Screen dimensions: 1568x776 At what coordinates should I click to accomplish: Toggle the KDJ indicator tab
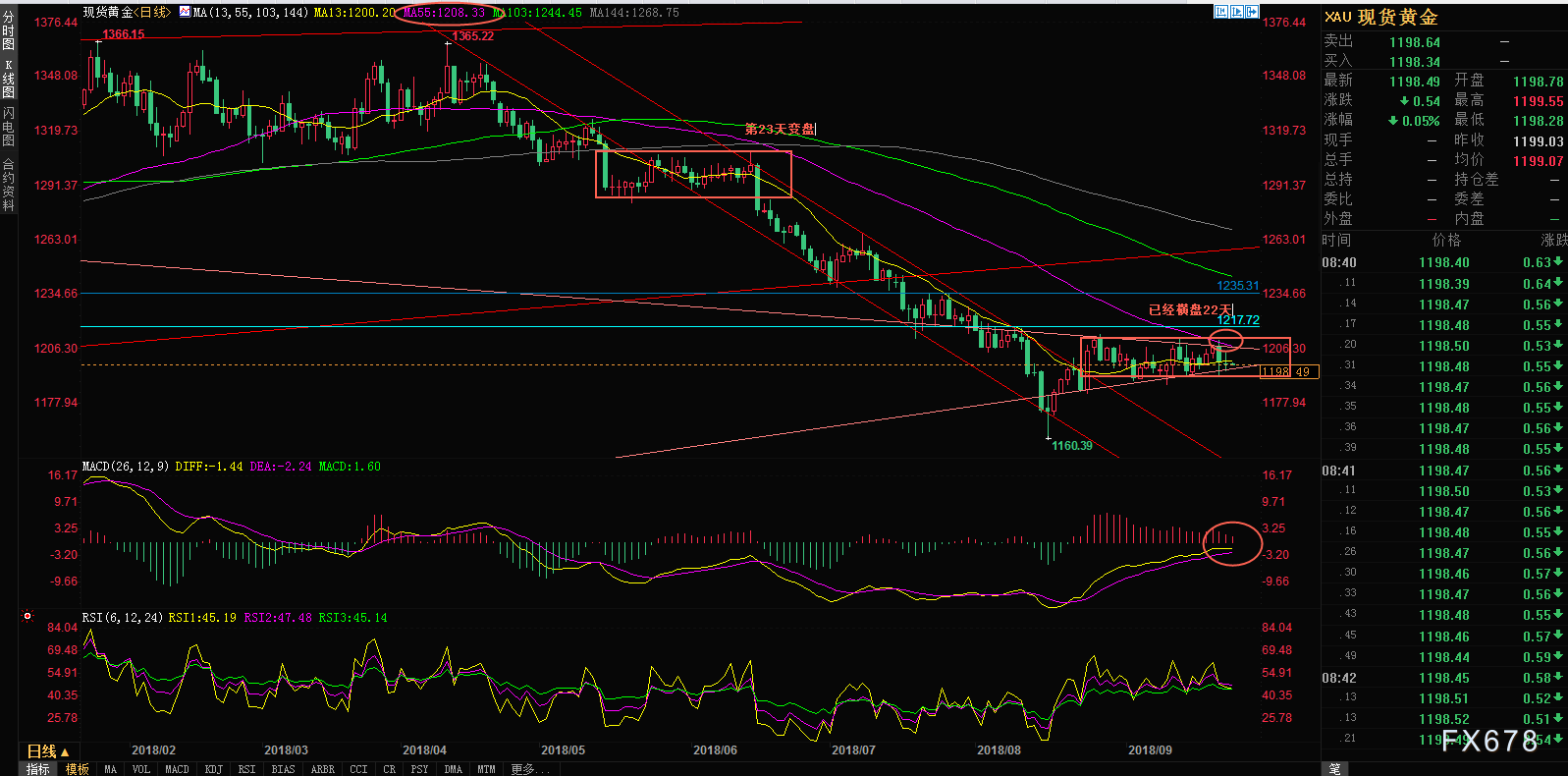[x=213, y=769]
